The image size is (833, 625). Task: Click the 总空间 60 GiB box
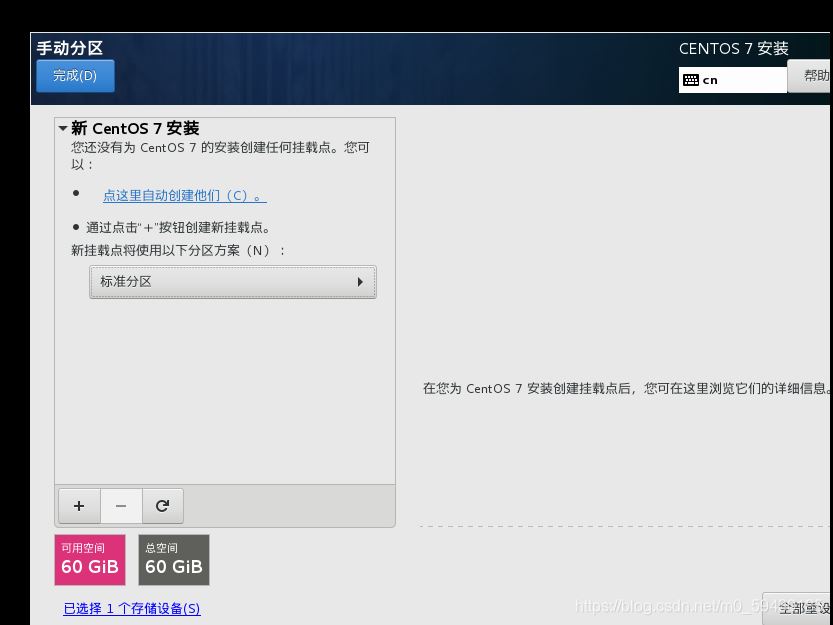tap(174, 560)
